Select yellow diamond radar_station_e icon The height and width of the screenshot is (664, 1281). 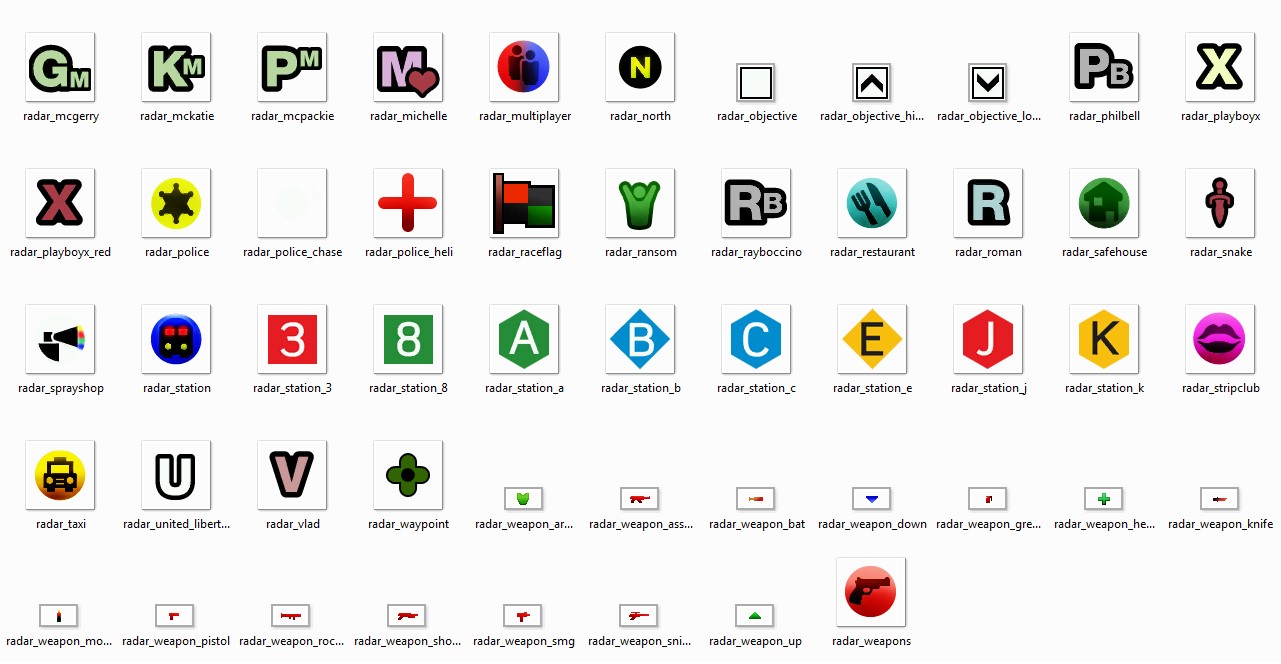(872, 339)
